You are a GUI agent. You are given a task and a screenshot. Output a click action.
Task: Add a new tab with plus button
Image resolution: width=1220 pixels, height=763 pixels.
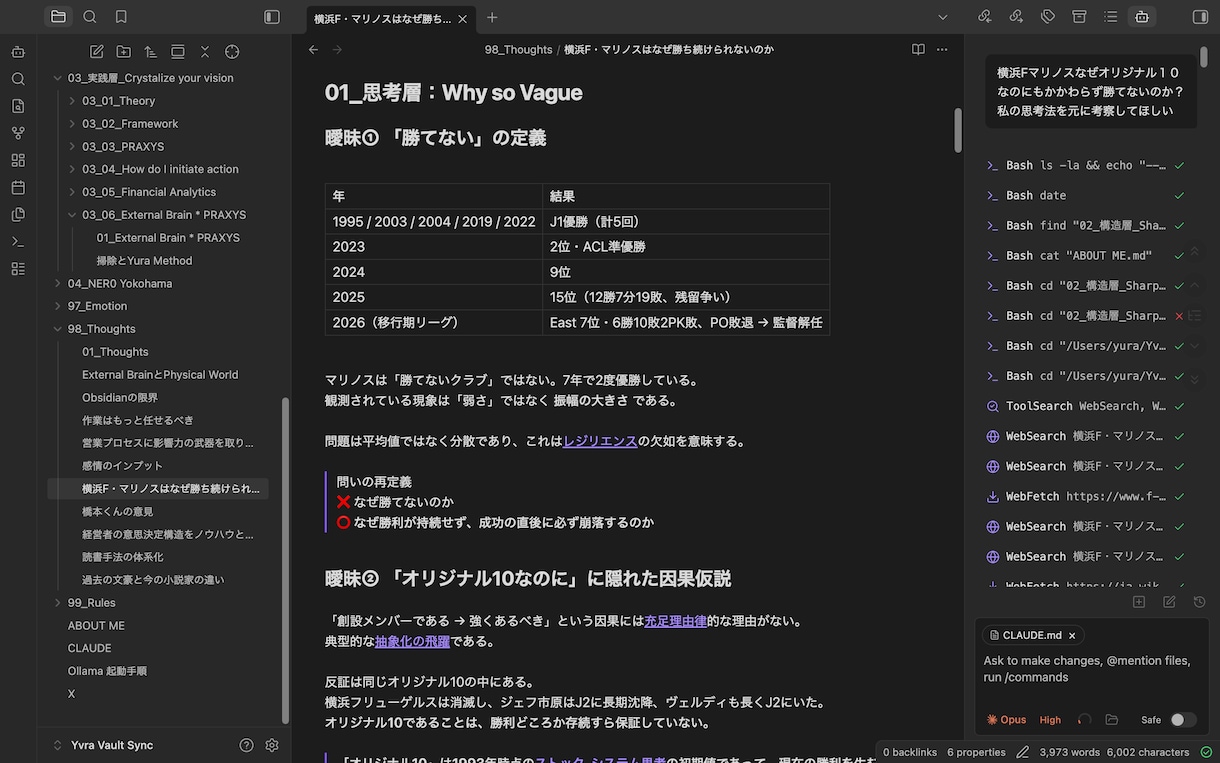point(492,18)
